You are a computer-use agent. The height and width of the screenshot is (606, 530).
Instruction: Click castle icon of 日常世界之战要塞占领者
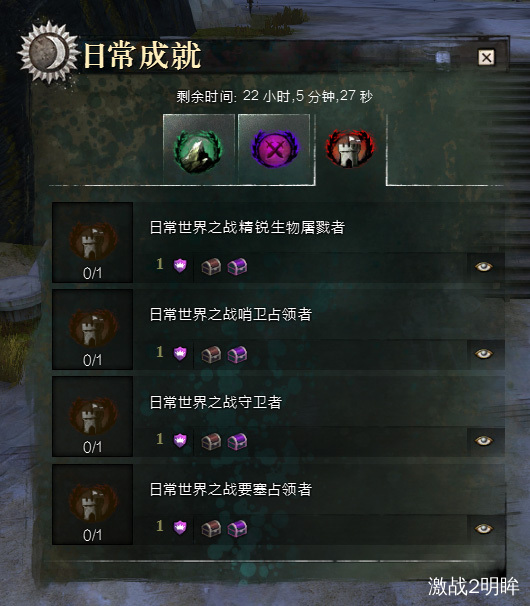coord(93,502)
